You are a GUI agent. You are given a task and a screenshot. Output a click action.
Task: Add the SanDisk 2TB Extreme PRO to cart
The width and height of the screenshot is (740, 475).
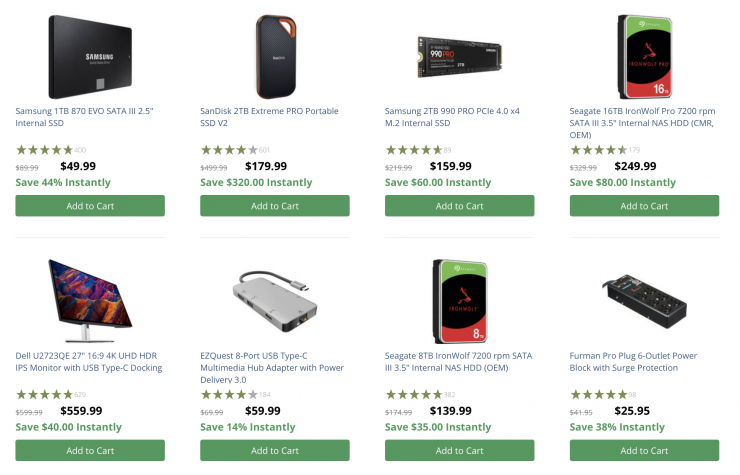[x=275, y=206]
